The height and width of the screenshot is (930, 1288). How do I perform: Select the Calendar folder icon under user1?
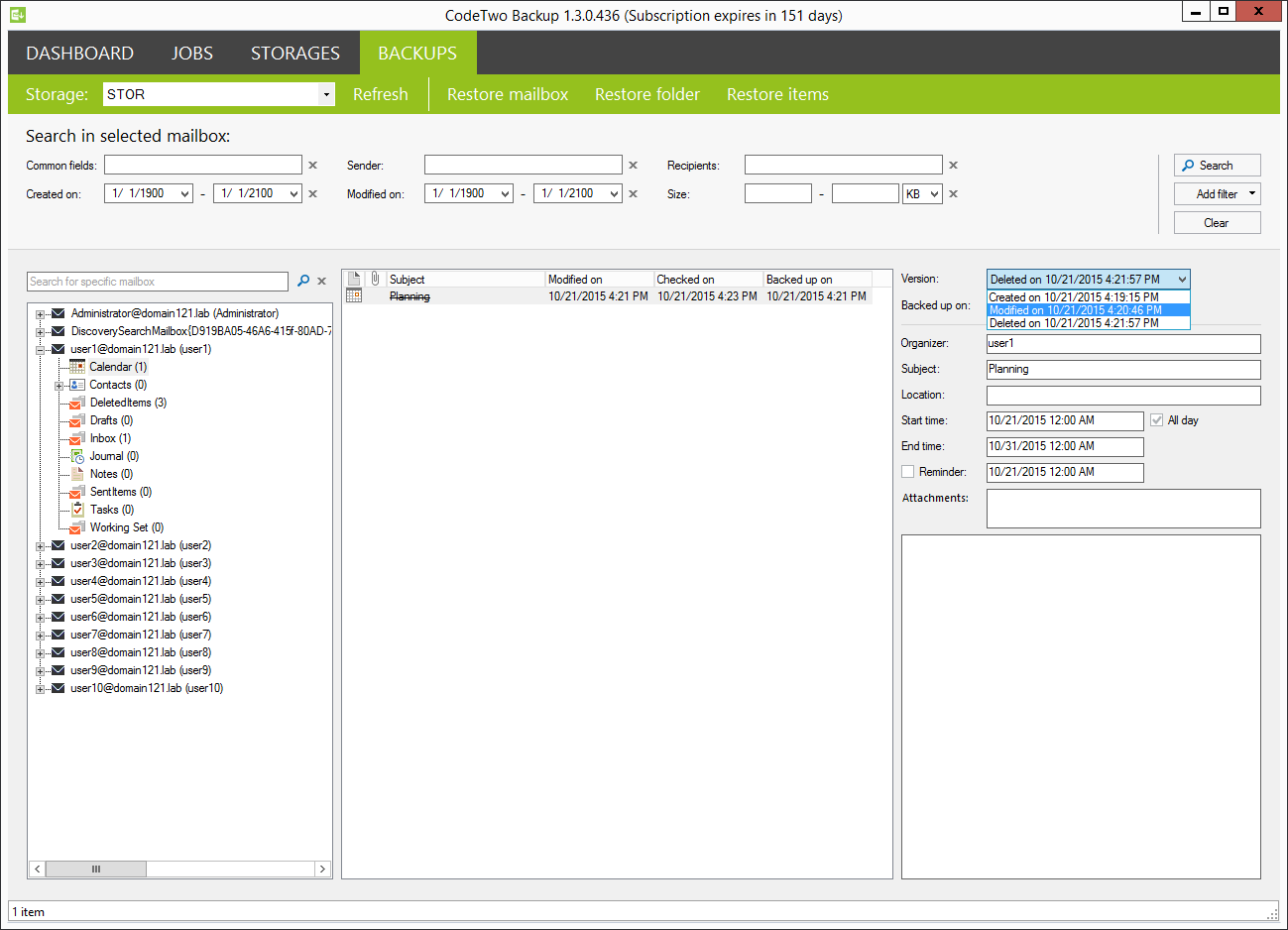click(x=75, y=367)
